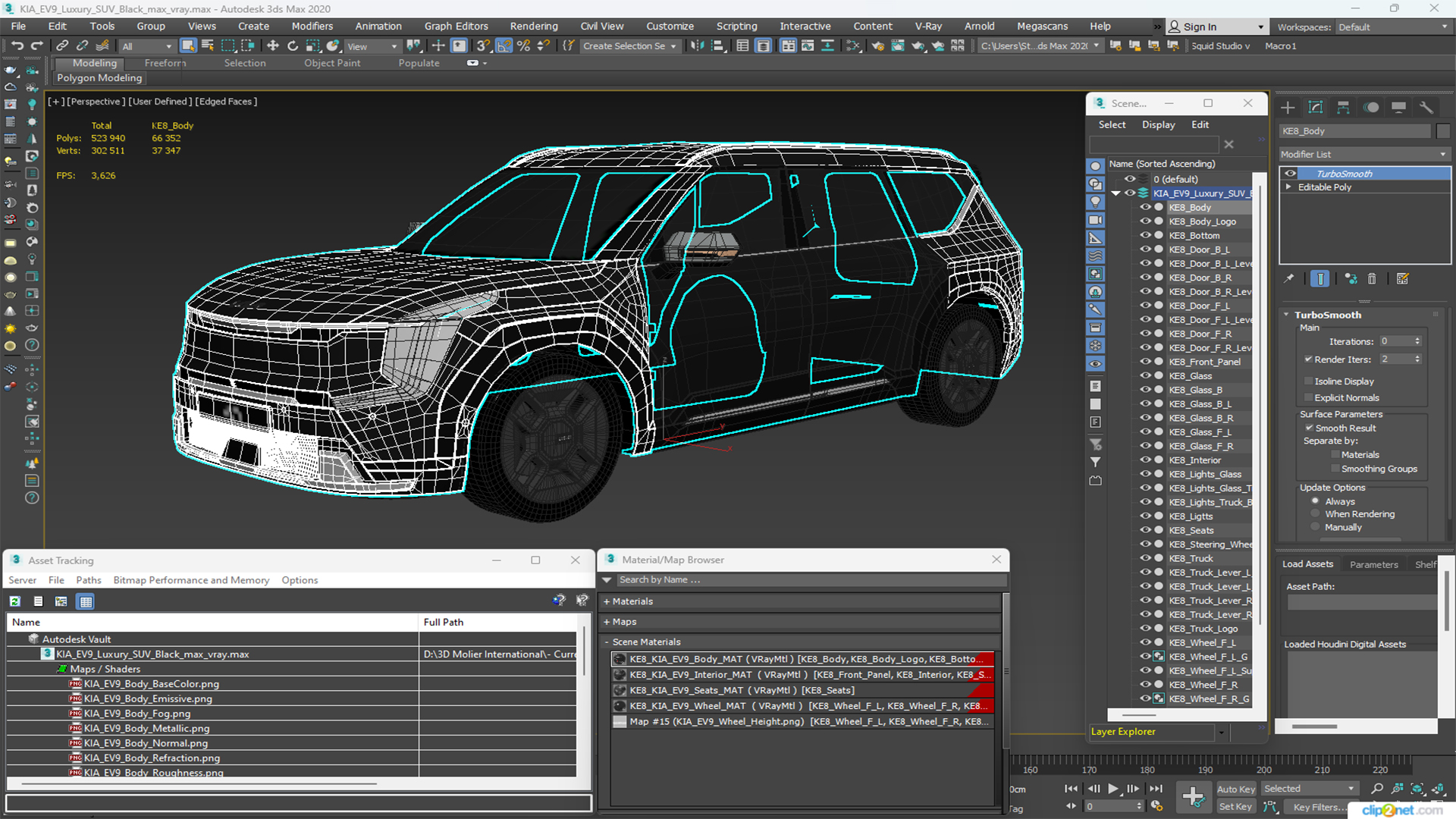Open Bitmap Performance and Memory menu
Viewport: 1456px width, 819px height.
(x=191, y=580)
